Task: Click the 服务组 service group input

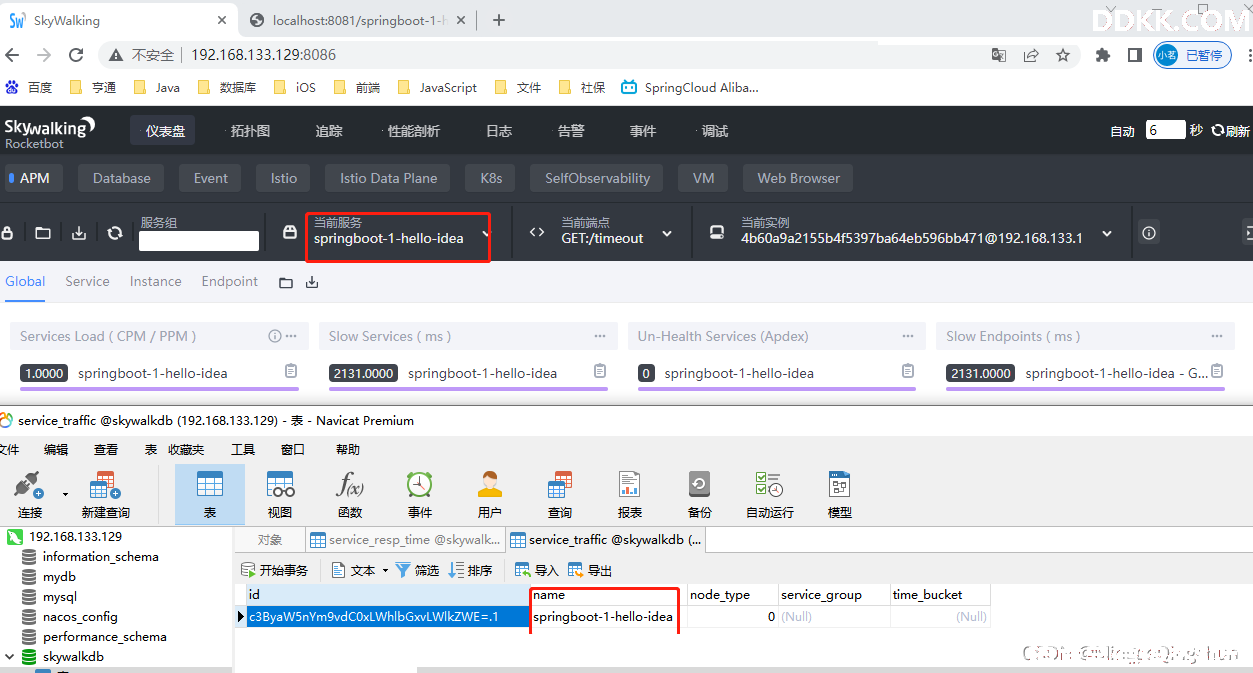Action: (199, 240)
